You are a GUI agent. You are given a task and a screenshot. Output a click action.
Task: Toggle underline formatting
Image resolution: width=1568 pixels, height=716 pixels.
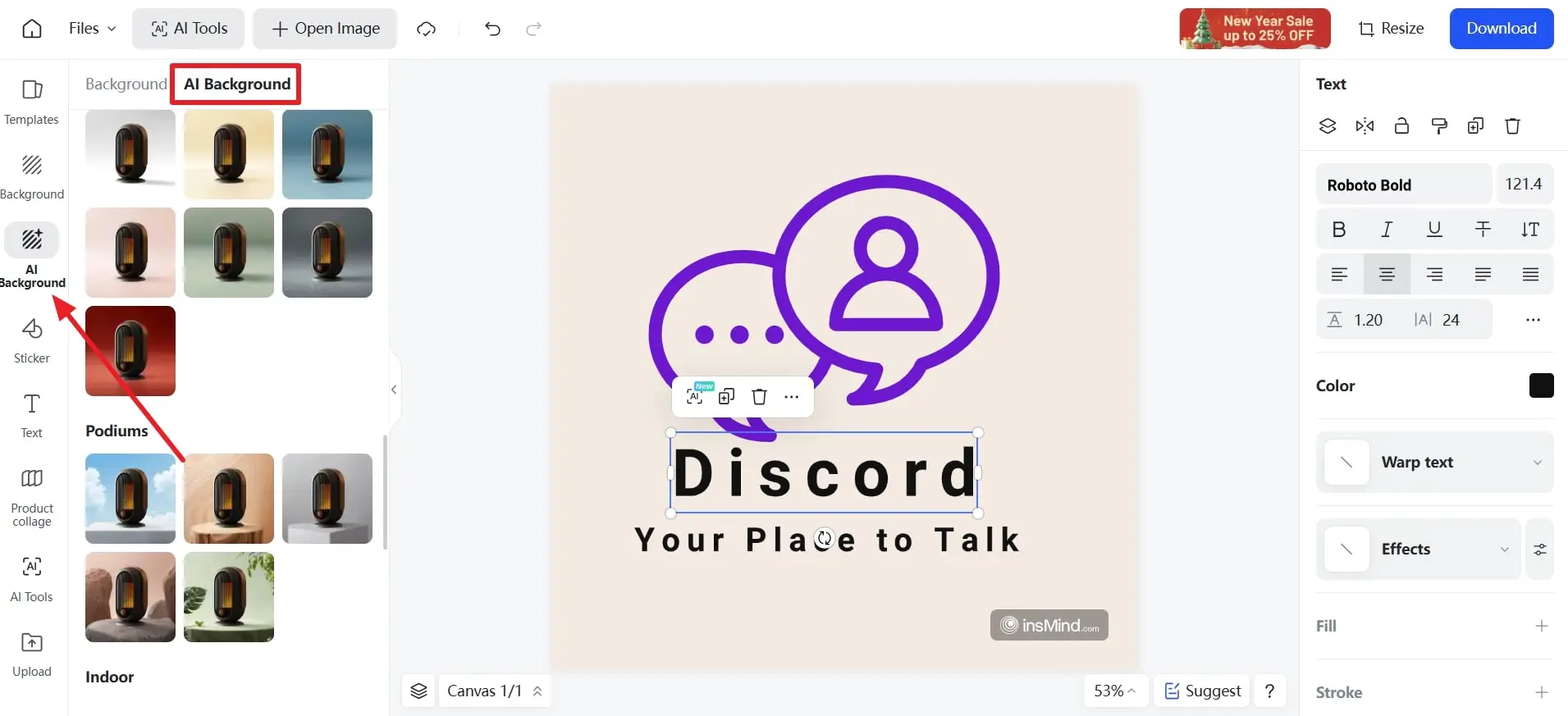click(x=1434, y=230)
